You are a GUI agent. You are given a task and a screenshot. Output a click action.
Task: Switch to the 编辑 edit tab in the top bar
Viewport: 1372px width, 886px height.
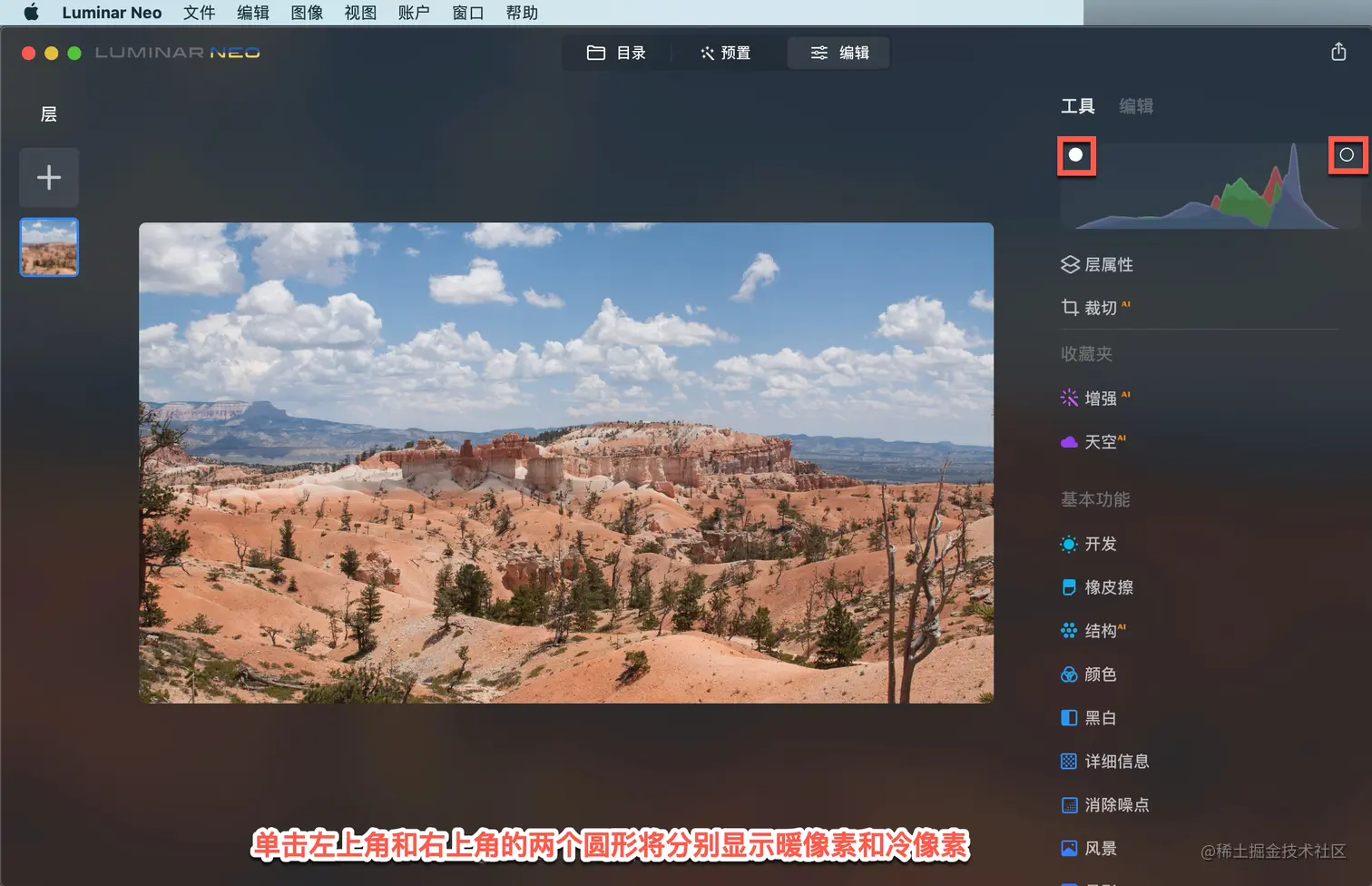coord(838,53)
